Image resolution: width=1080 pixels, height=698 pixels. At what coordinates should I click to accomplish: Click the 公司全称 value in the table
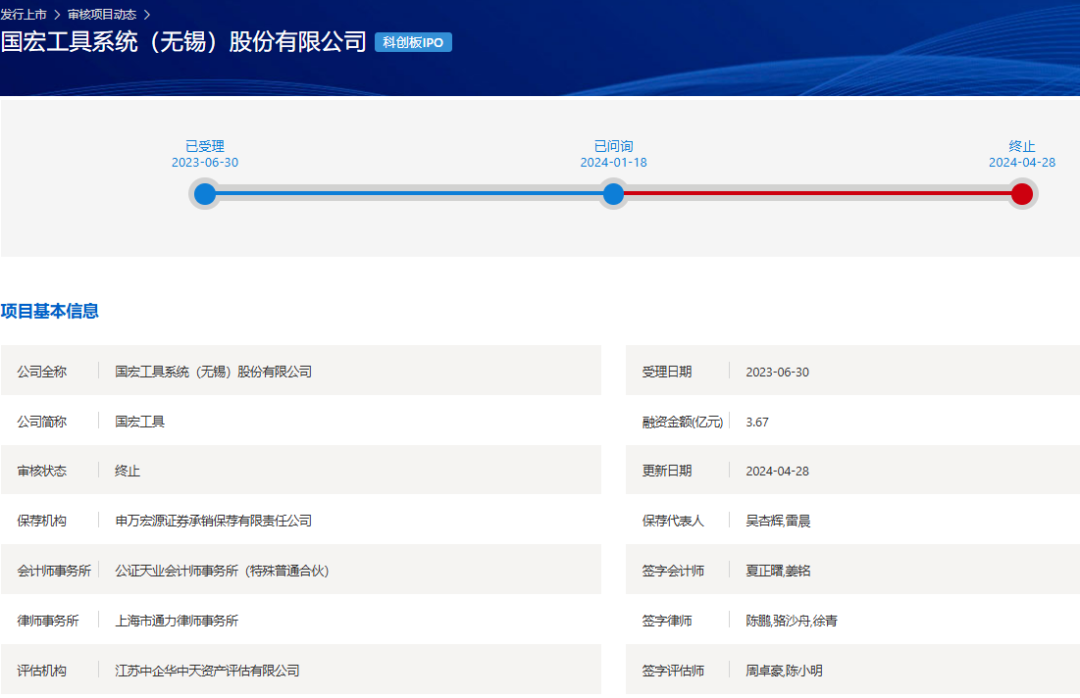214,372
